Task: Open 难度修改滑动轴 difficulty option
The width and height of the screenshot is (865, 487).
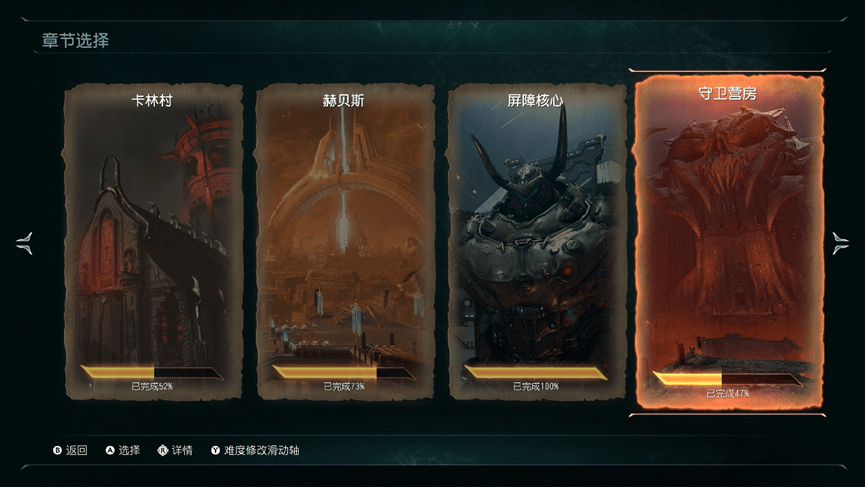Action: [261, 451]
